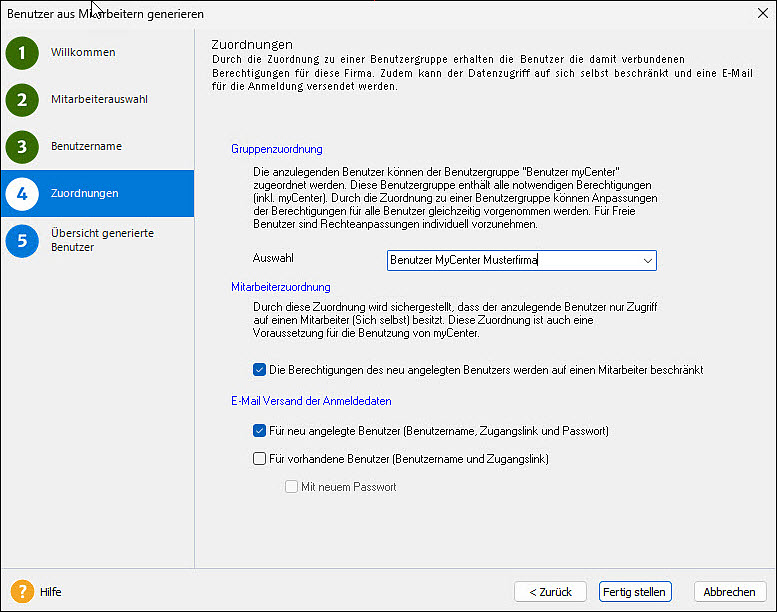Image resolution: width=777 pixels, height=612 pixels.
Task: Click the green number 2 step circle
Action: (x=22, y=100)
